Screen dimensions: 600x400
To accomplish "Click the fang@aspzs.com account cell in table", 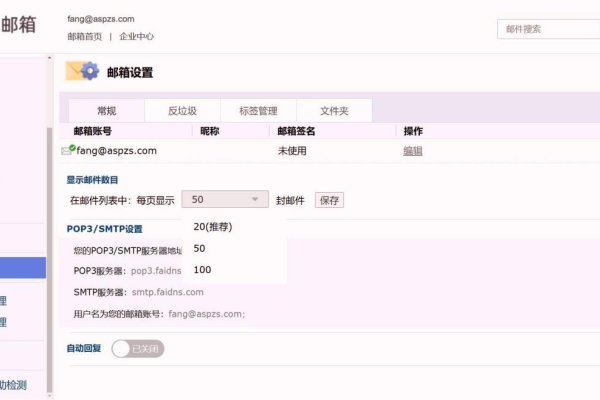I will (x=116, y=151).
